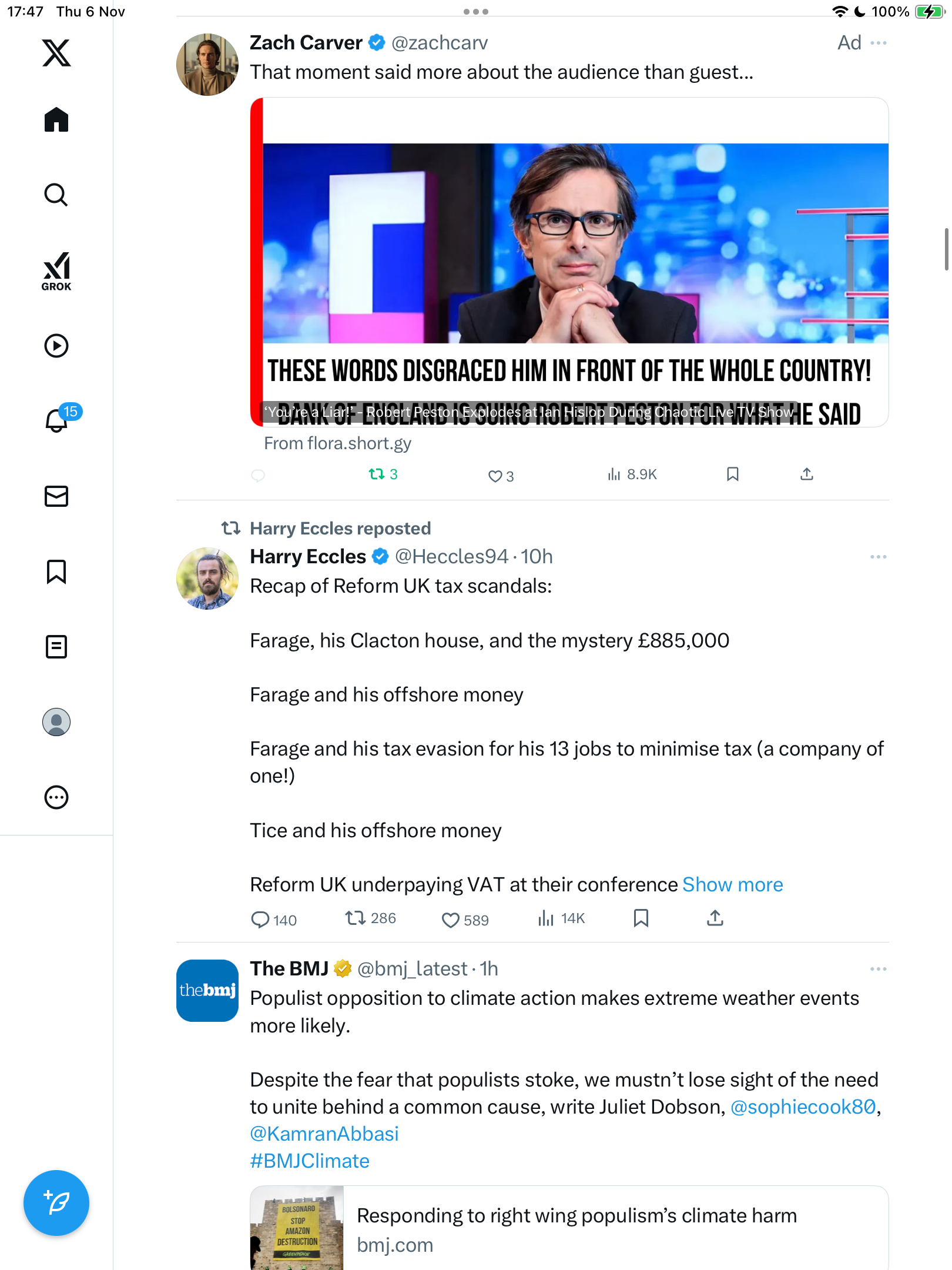Open the #BMJClimate hashtag link
The height and width of the screenshot is (1270, 952).
(310, 1161)
